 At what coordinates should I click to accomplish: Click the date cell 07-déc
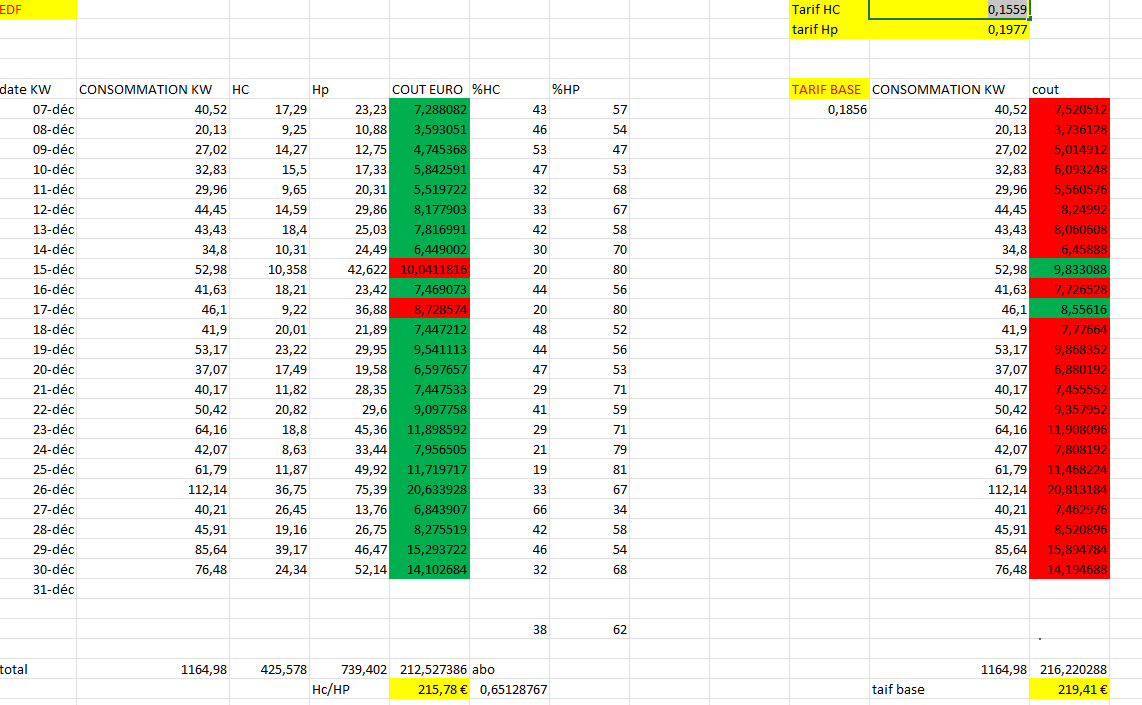pos(38,110)
